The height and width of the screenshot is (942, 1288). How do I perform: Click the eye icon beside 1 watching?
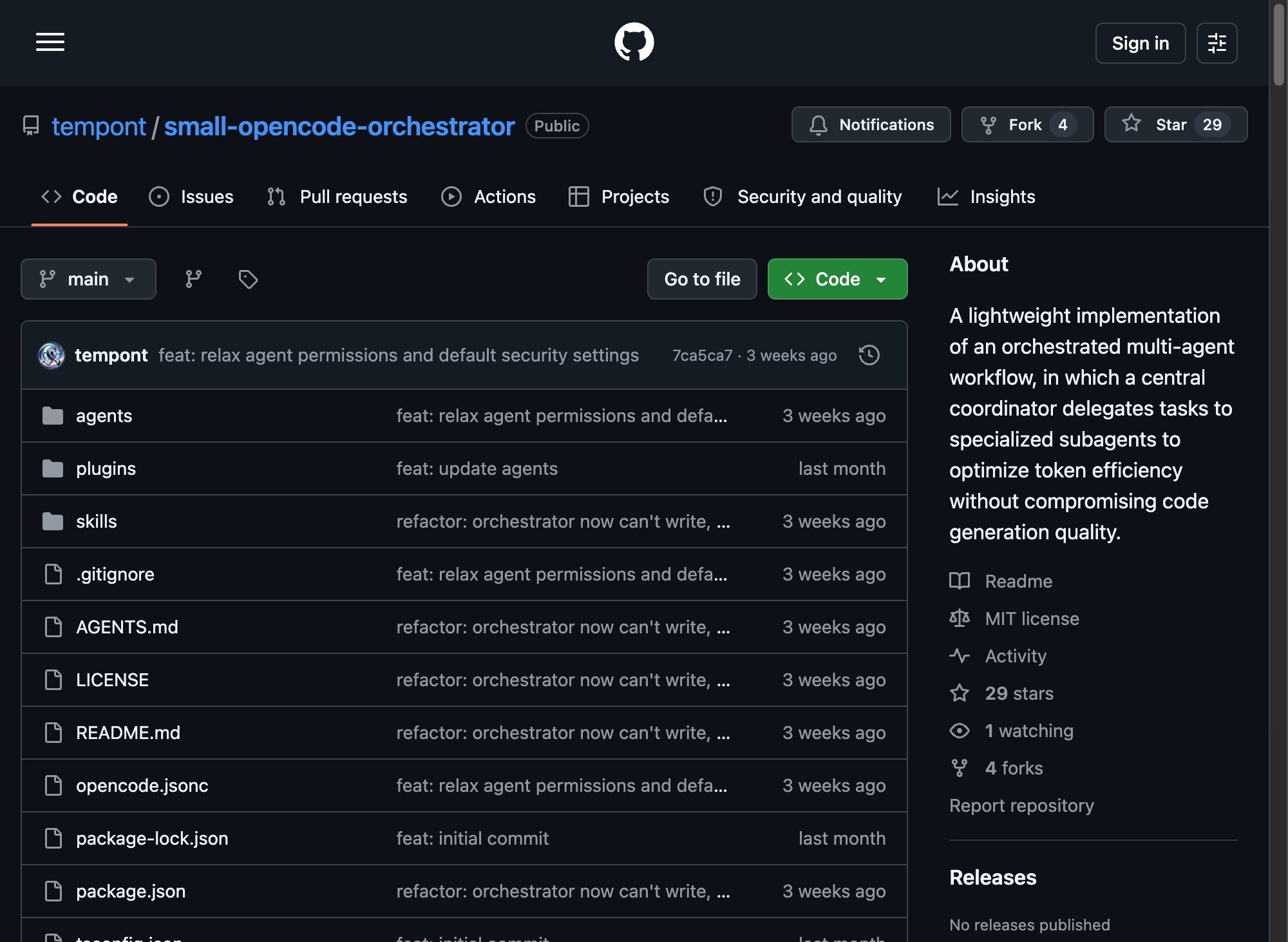(x=960, y=731)
